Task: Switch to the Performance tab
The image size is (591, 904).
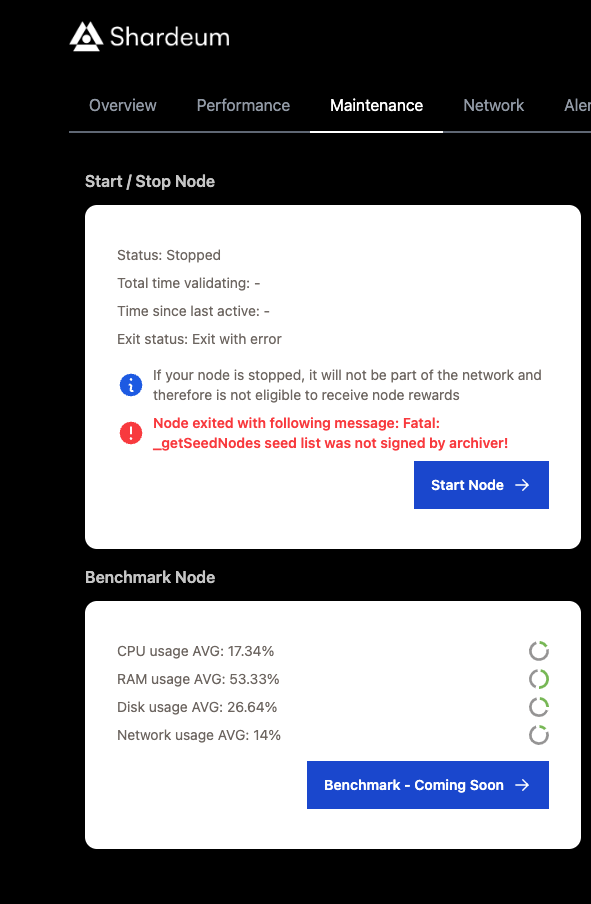Action: [243, 105]
